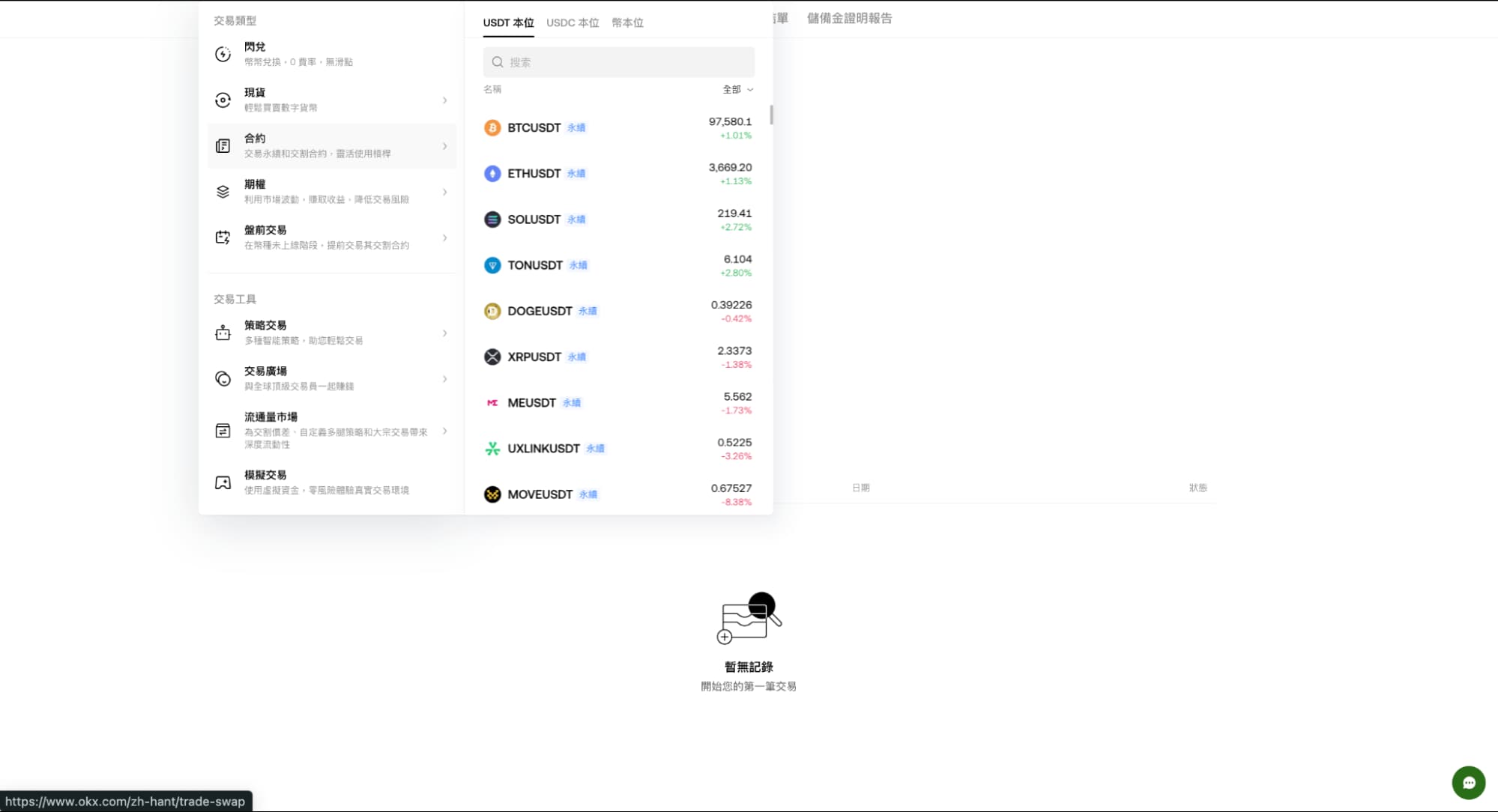This screenshot has width=1498, height=812.
Task: Click the search magnifier icon
Action: pos(498,62)
